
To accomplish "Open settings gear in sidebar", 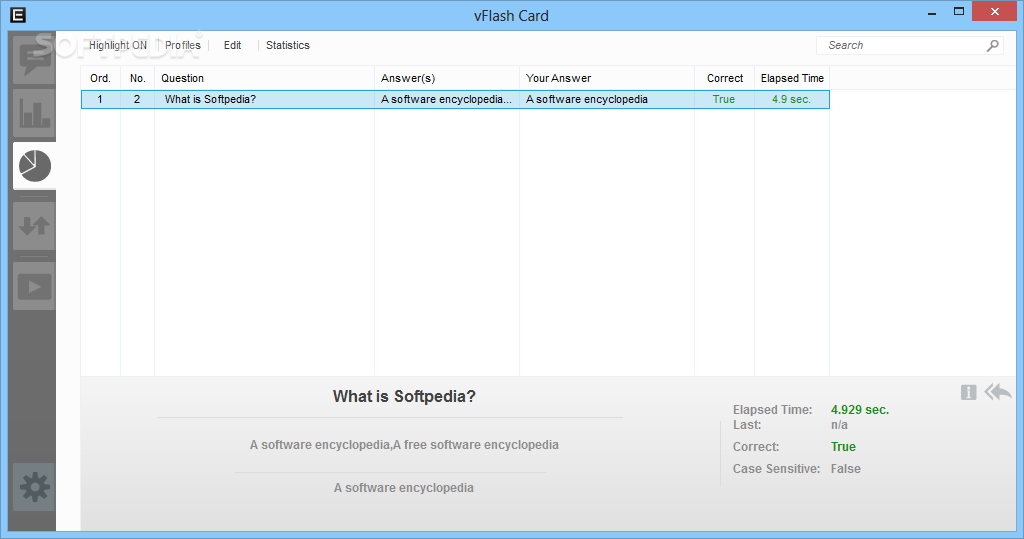I will click(x=34, y=487).
